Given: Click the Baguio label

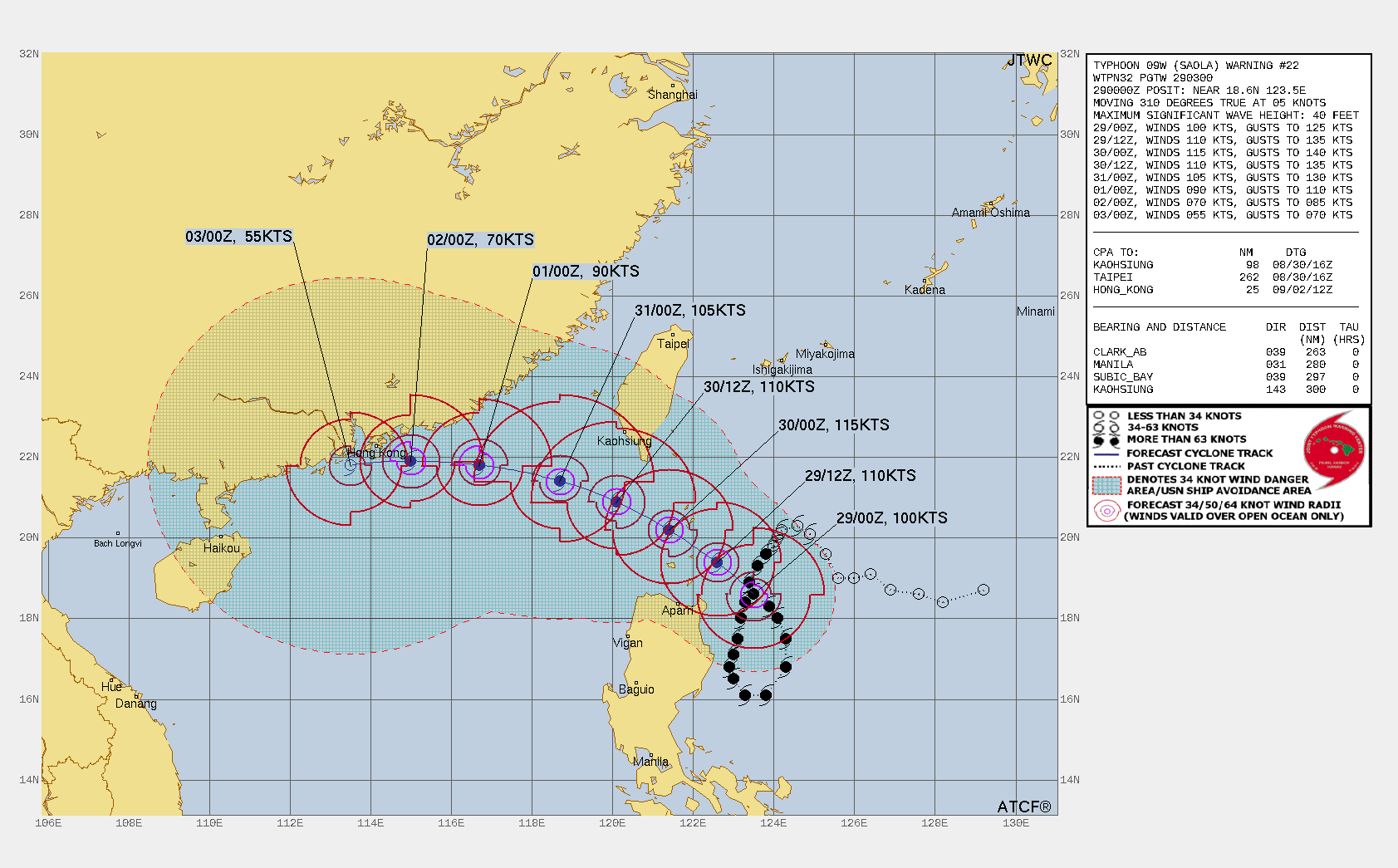Looking at the screenshot, I should point(637,689).
